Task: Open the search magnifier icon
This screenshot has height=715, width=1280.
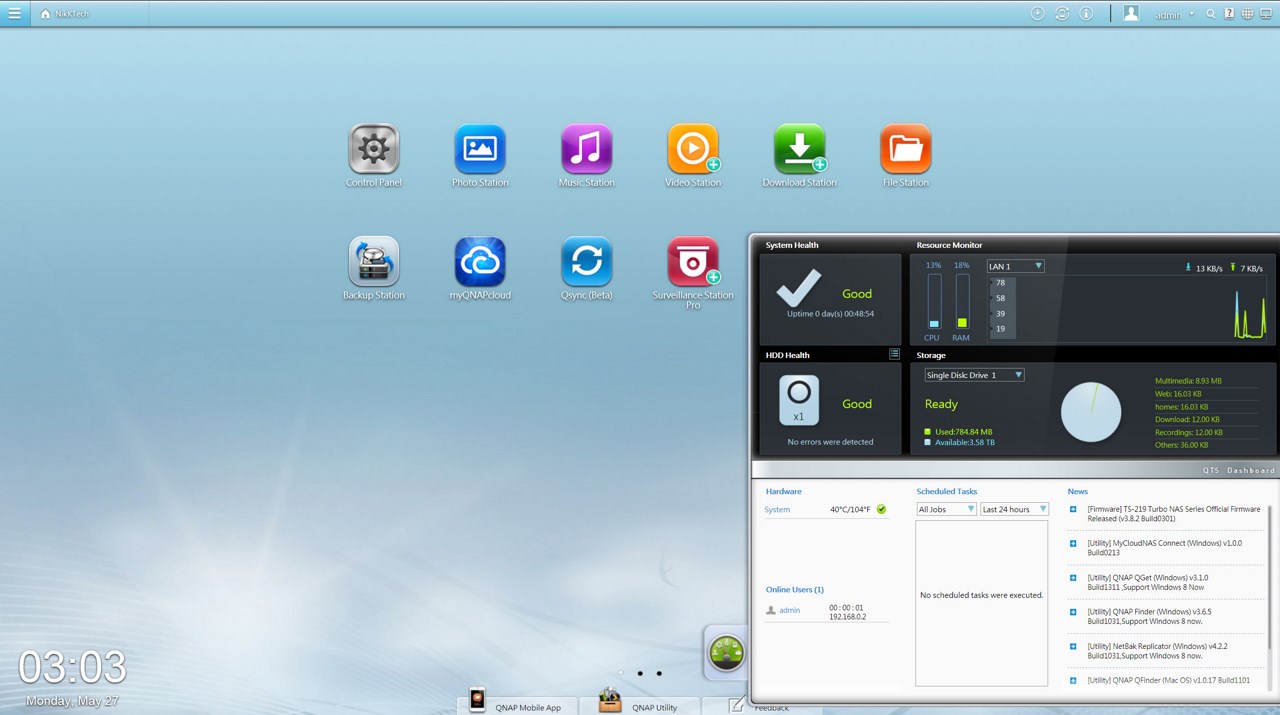Action: pyautogui.click(x=1211, y=14)
